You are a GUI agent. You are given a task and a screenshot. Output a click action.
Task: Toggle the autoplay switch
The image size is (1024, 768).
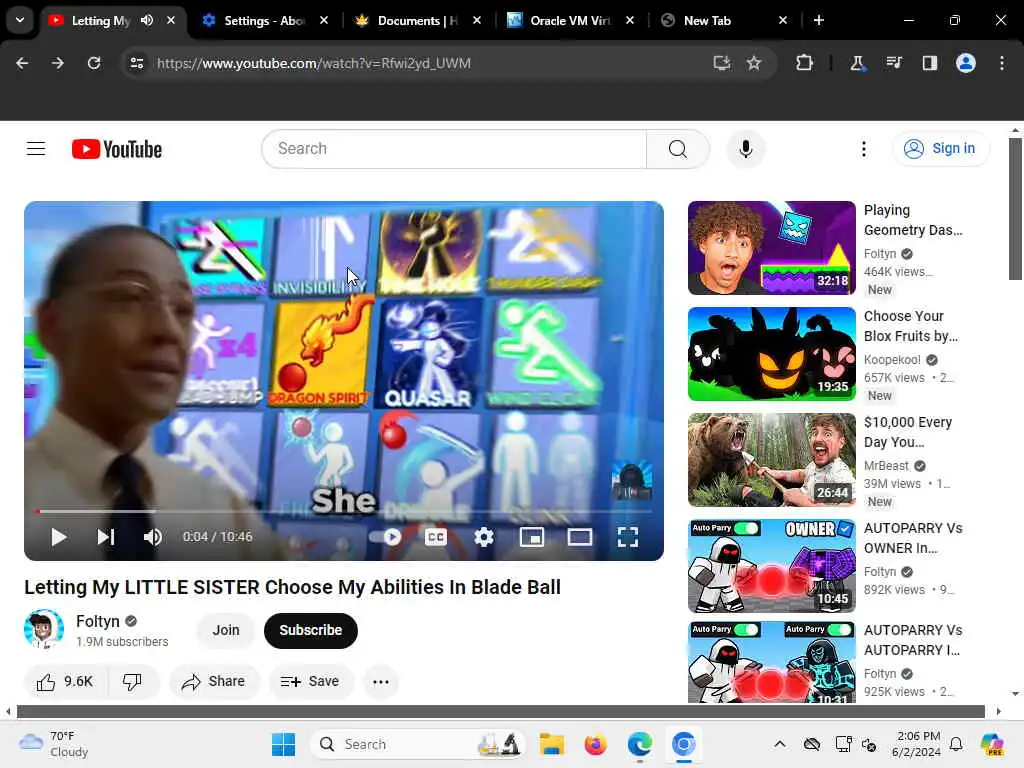point(385,537)
